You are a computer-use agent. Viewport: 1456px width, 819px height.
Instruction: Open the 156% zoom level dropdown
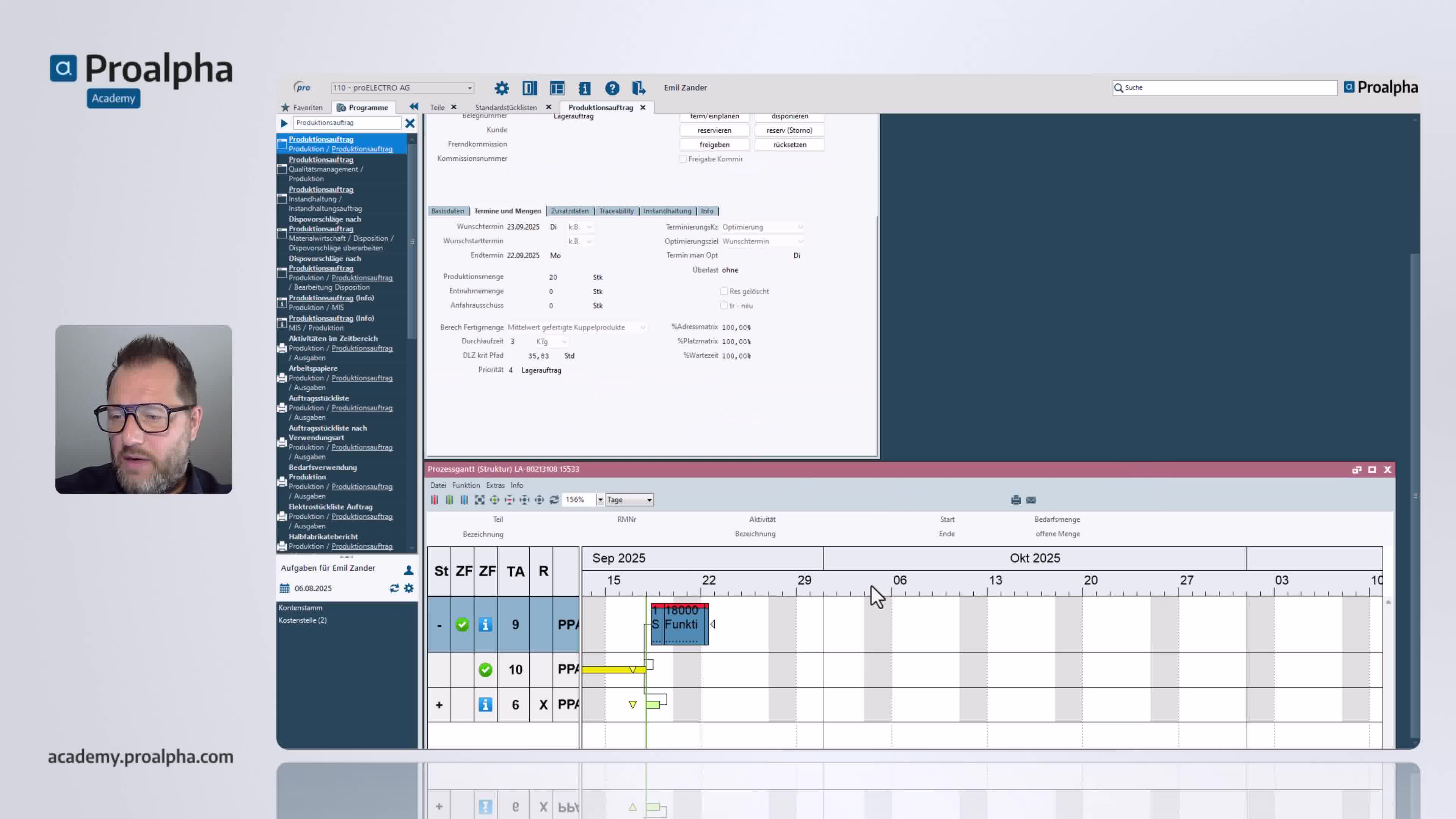point(600,500)
